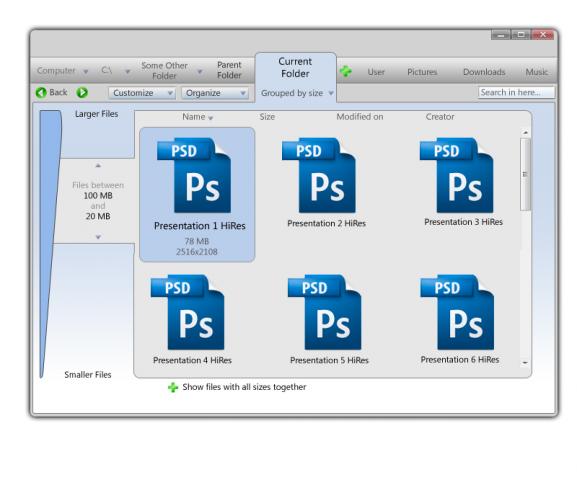Navigate to Some Other Folder
Image resolution: width=577 pixels, height=480 pixels.
click(164, 70)
